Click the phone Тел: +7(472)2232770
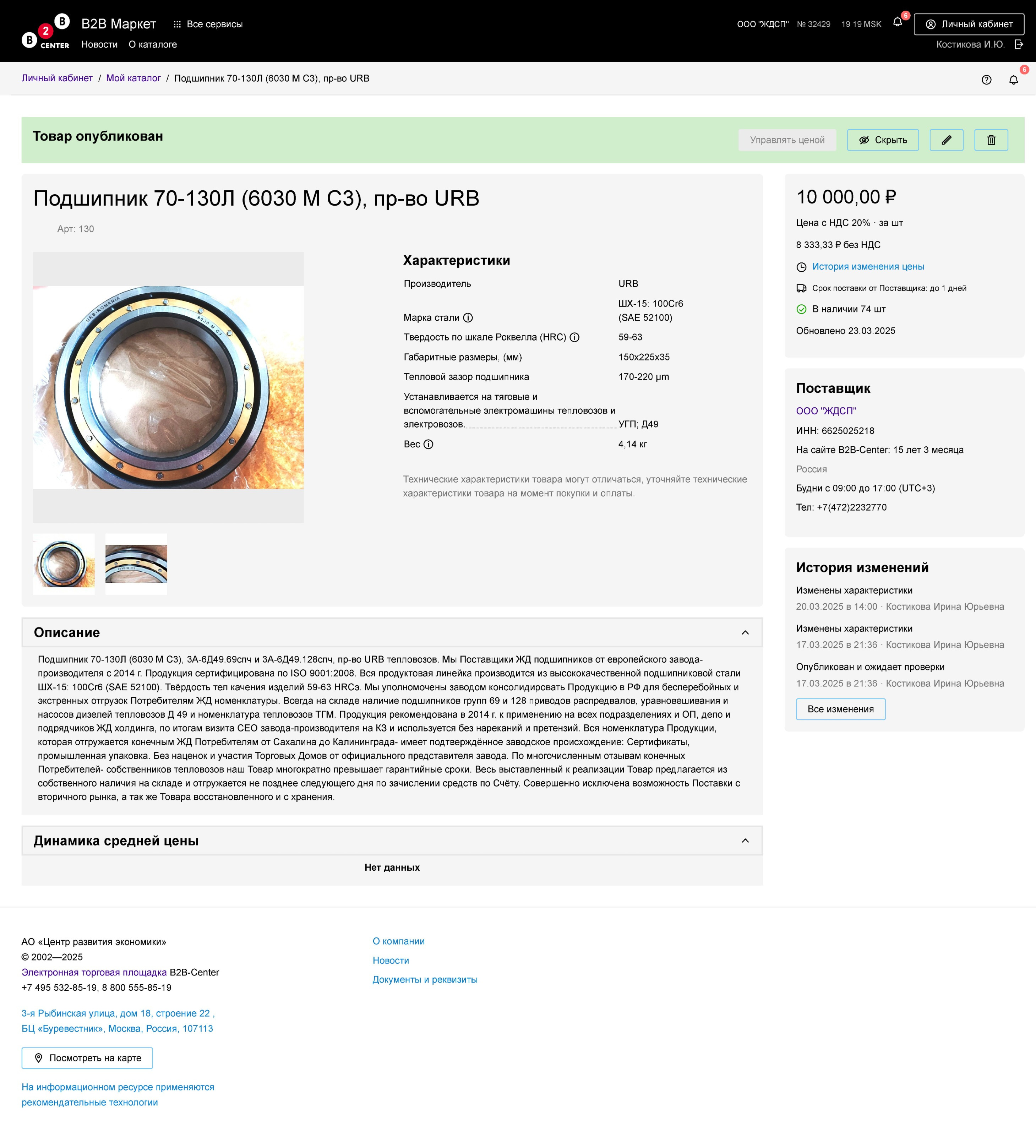This screenshot has height=1148, width=1036. [x=841, y=507]
